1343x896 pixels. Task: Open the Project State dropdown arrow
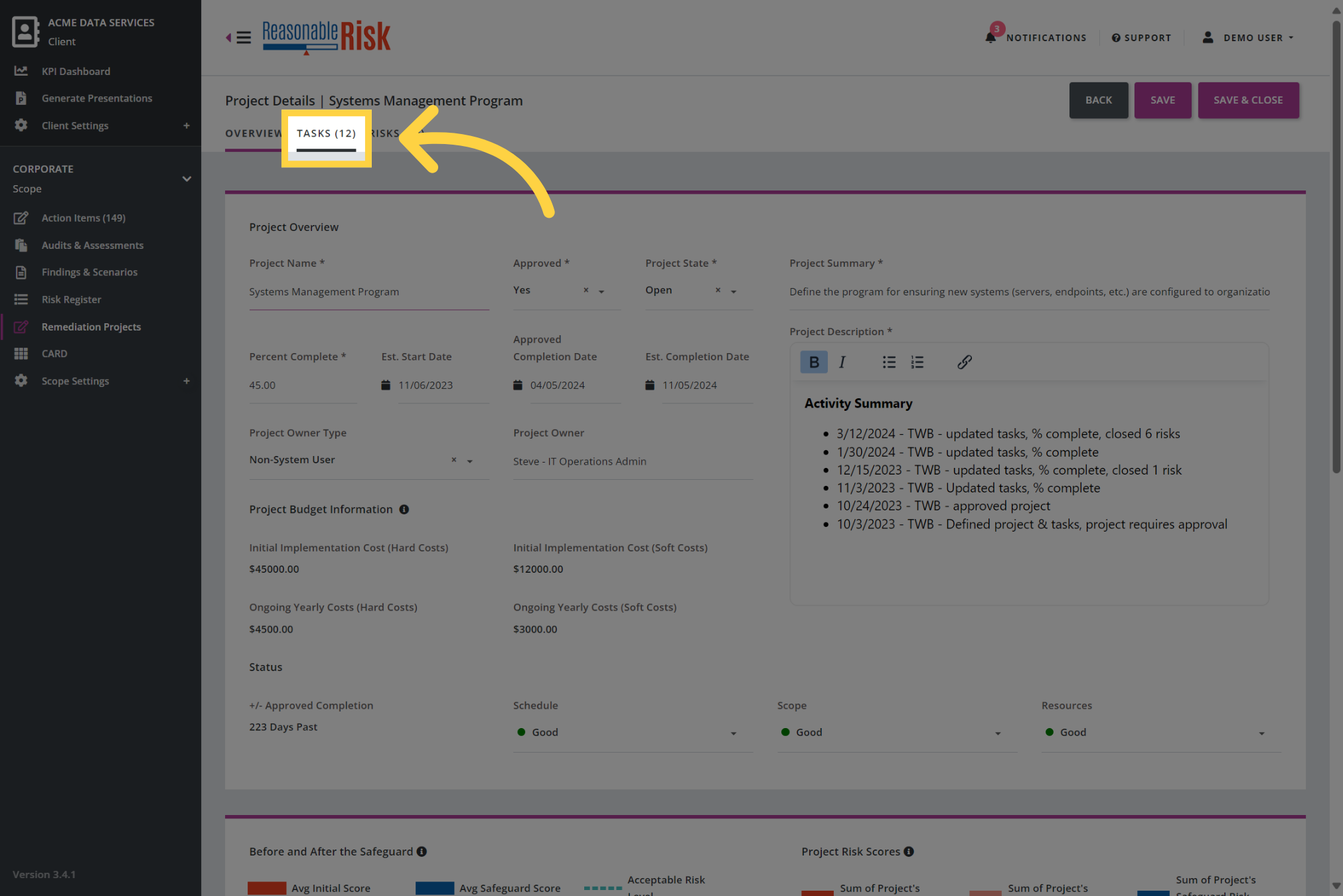[x=734, y=291]
